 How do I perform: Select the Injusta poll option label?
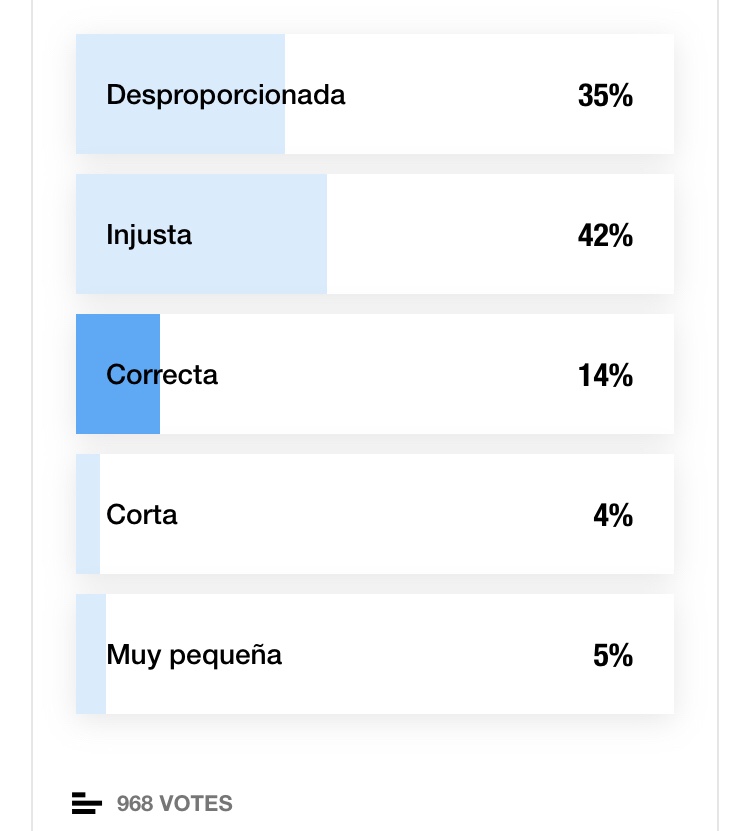pyautogui.click(x=149, y=235)
